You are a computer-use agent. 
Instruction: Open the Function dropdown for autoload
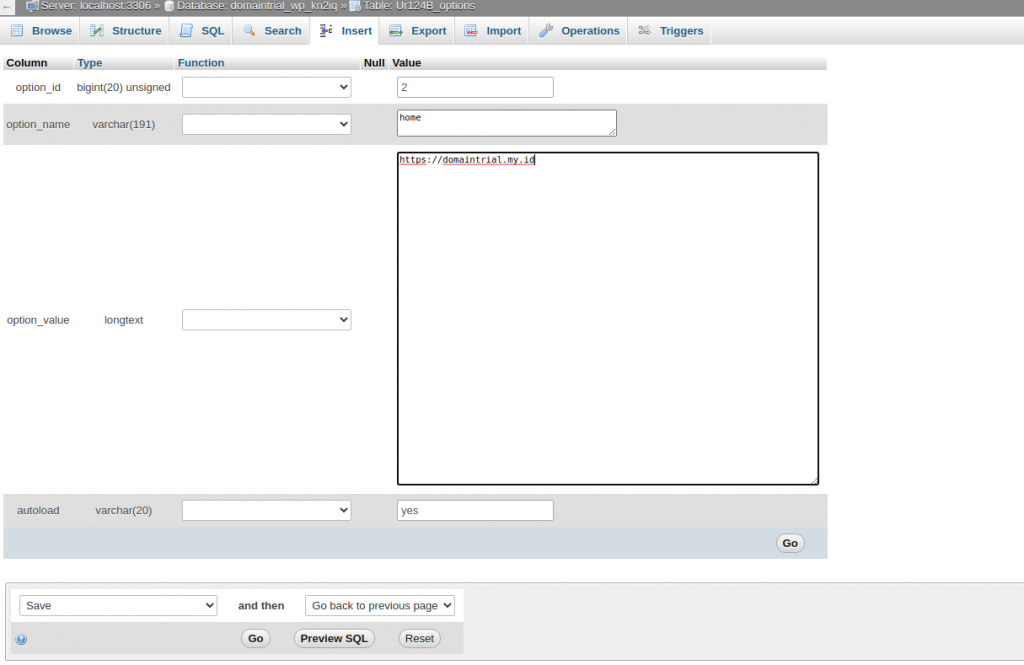coord(266,511)
